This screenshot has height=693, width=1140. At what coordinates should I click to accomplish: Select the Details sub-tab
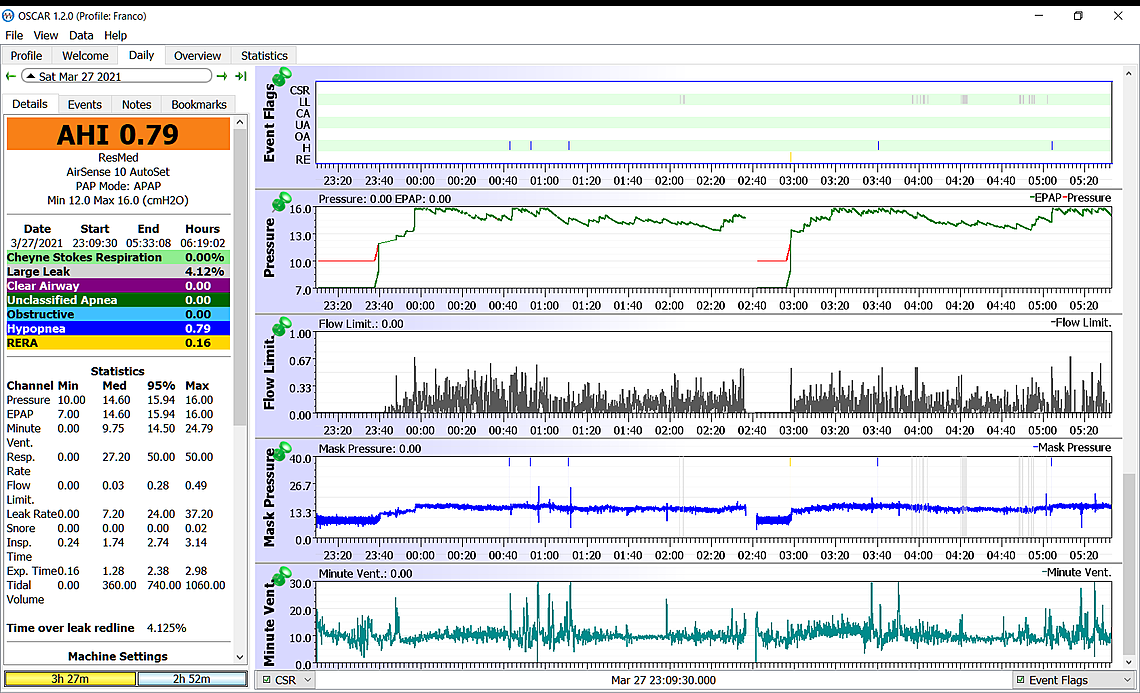(x=30, y=104)
